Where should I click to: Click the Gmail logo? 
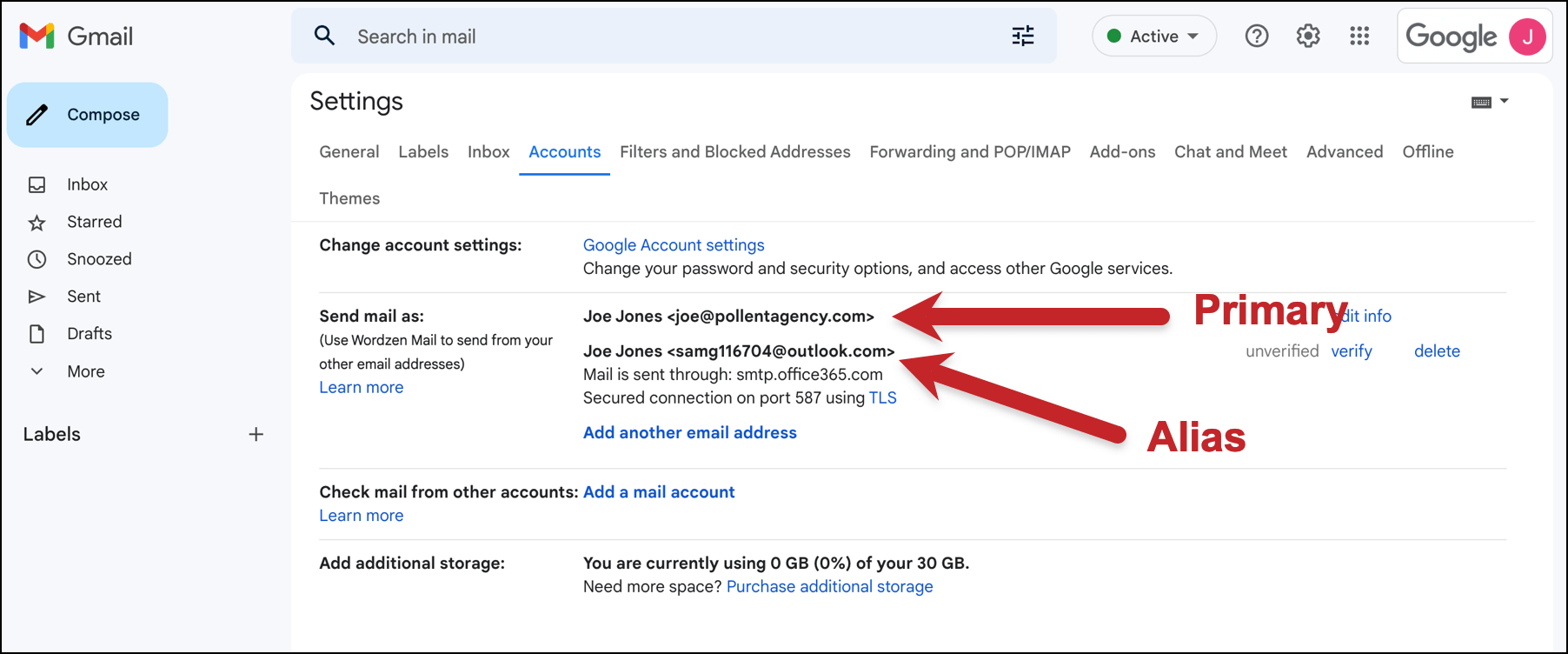tap(76, 36)
